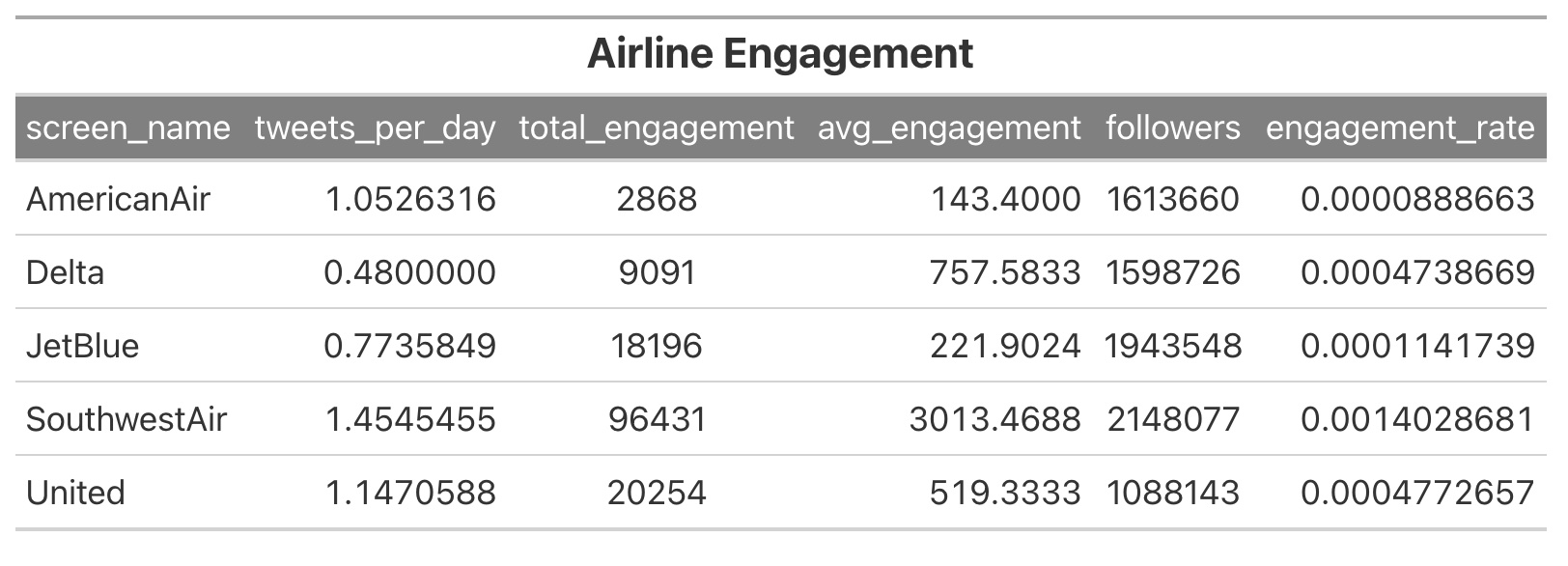
Task: Select SouthwestAir's avg engagement value 3013.4688
Action: (994, 419)
